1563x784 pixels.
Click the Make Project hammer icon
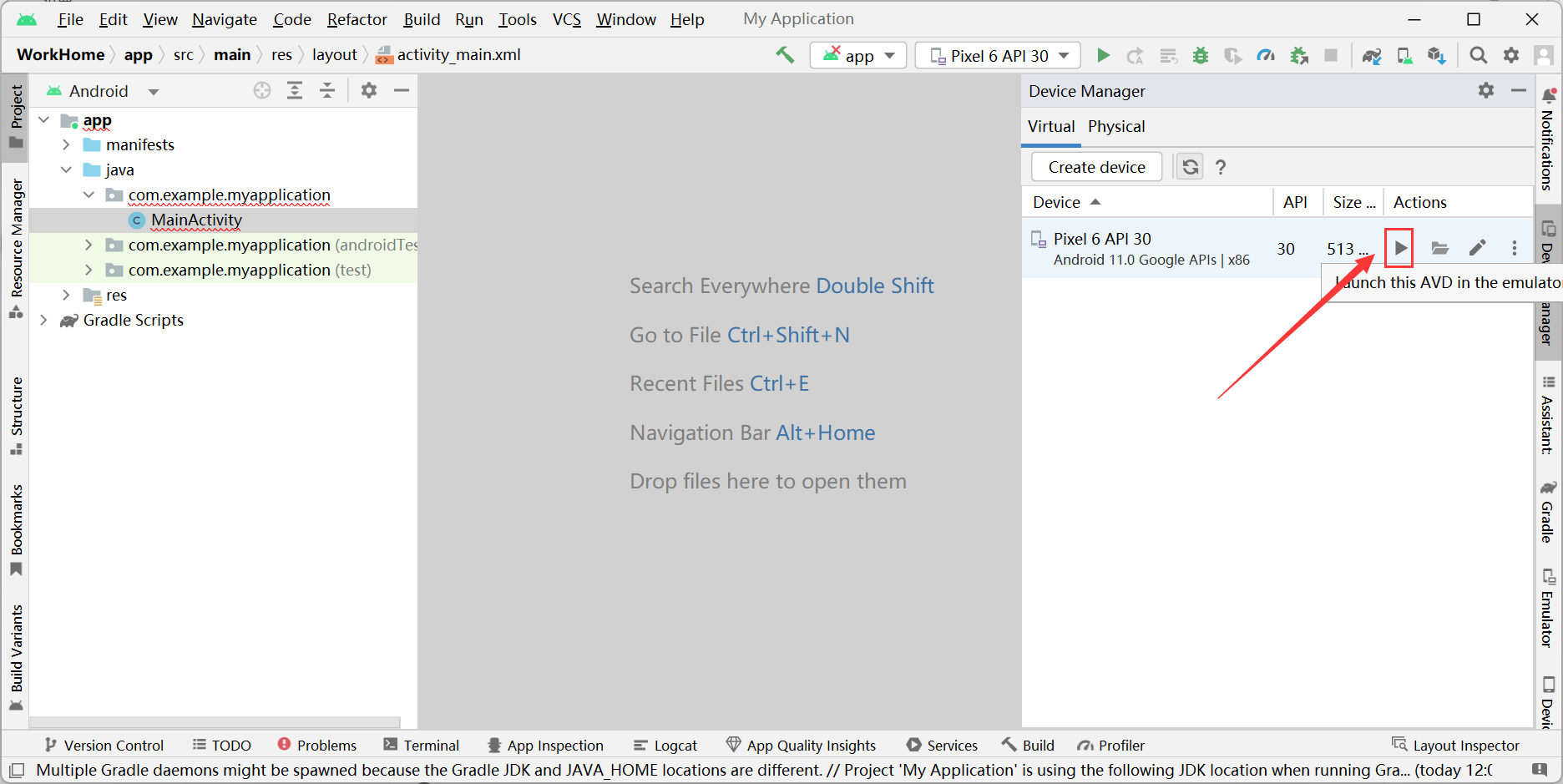pyautogui.click(x=785, y=55)
